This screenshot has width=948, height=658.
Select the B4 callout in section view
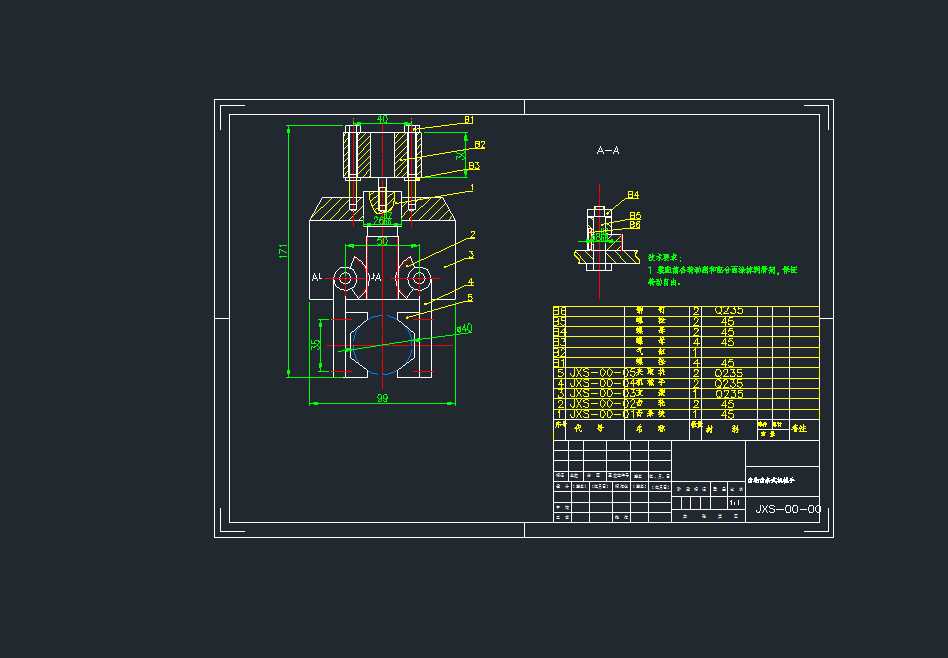(632, 195)
